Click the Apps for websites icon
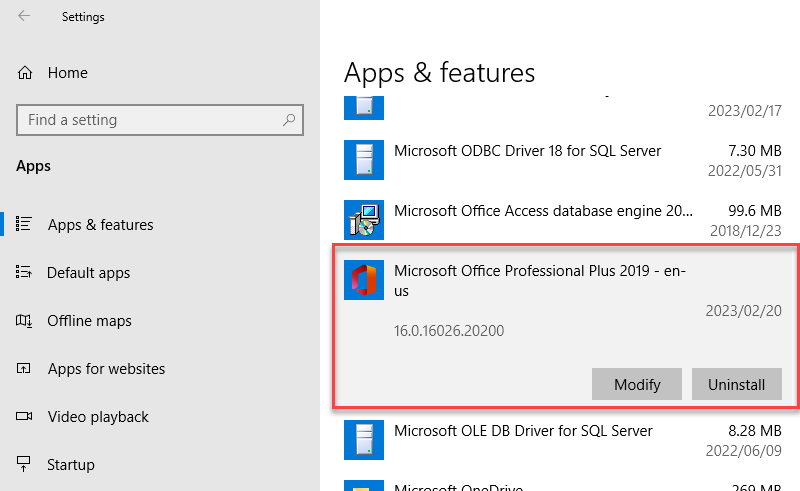 [23, 369]
